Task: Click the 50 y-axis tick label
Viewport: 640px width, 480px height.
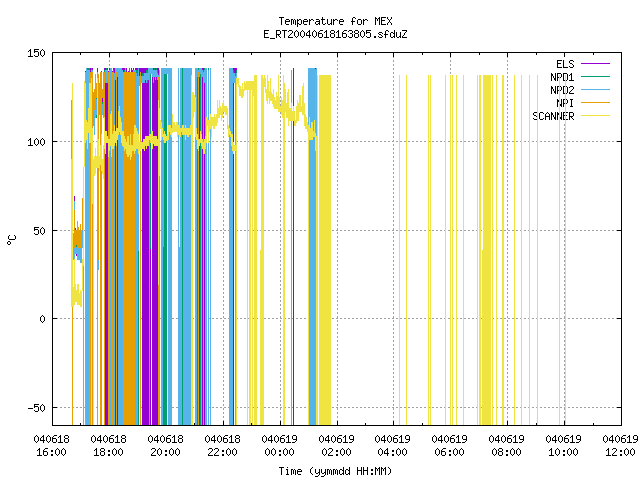Action: (x=40, y=231)
